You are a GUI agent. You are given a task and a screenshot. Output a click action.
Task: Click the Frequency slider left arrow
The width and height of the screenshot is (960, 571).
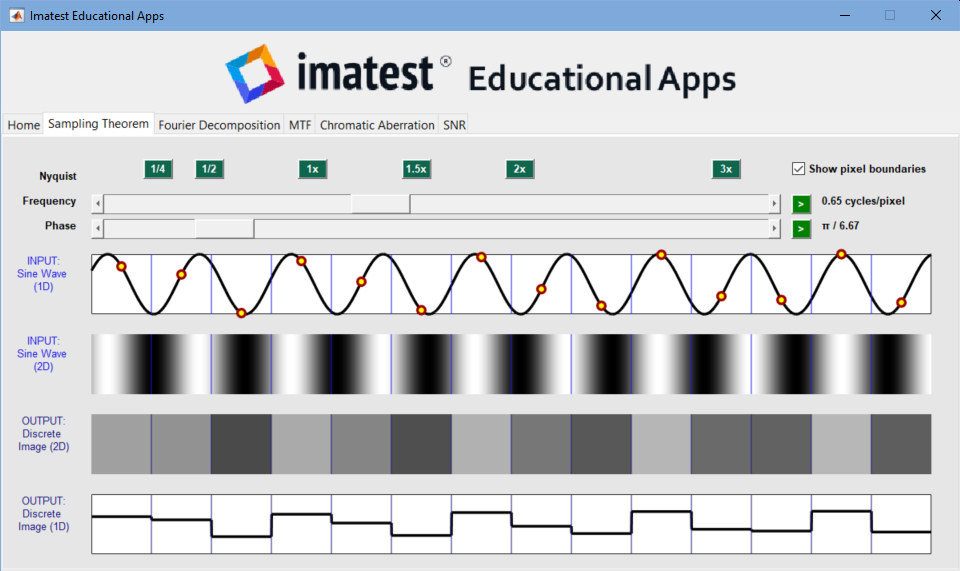(x=97, y=204)
